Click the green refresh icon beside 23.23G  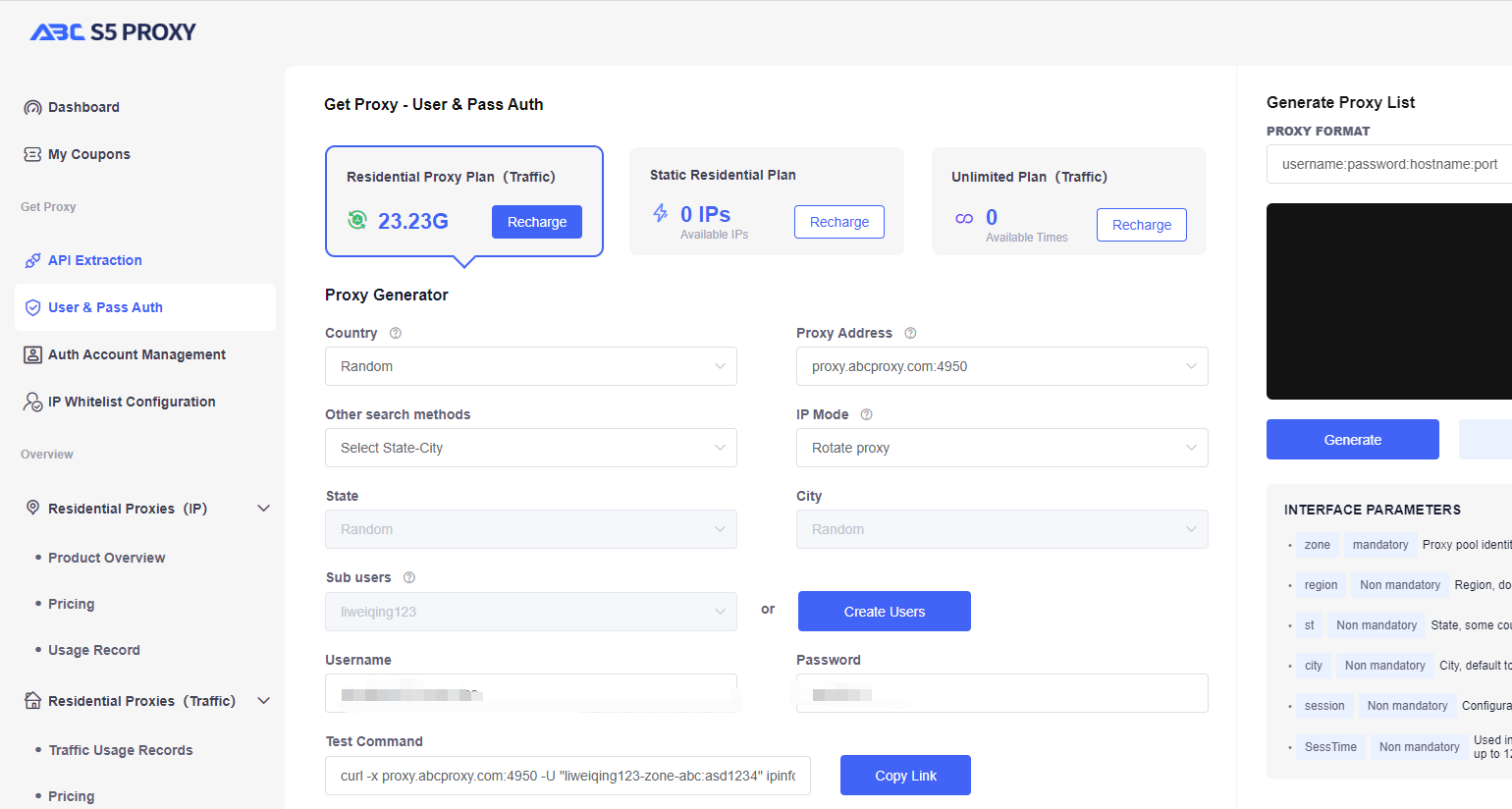[357, 220]
